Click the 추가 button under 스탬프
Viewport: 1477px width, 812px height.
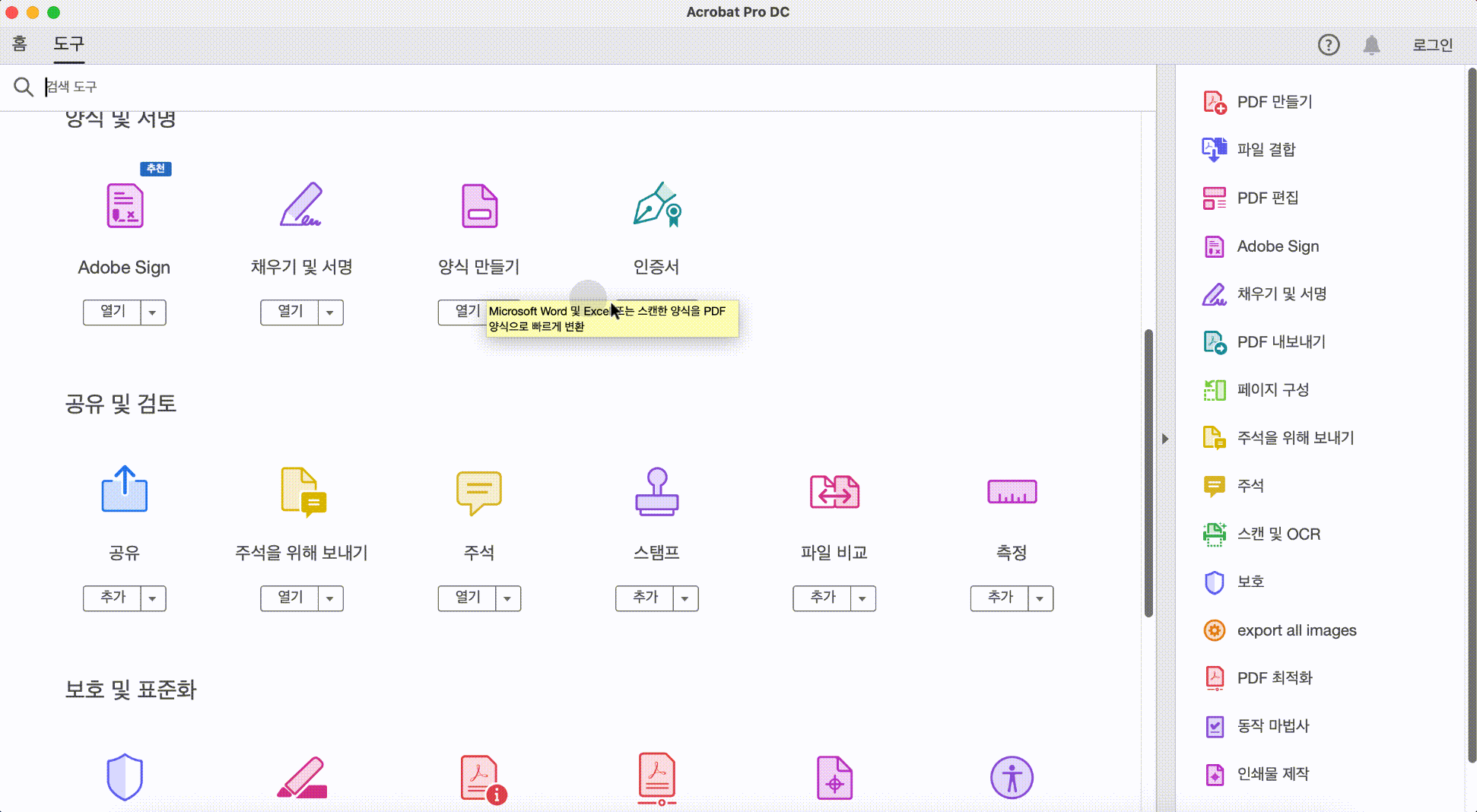click(x=645, y=598)
